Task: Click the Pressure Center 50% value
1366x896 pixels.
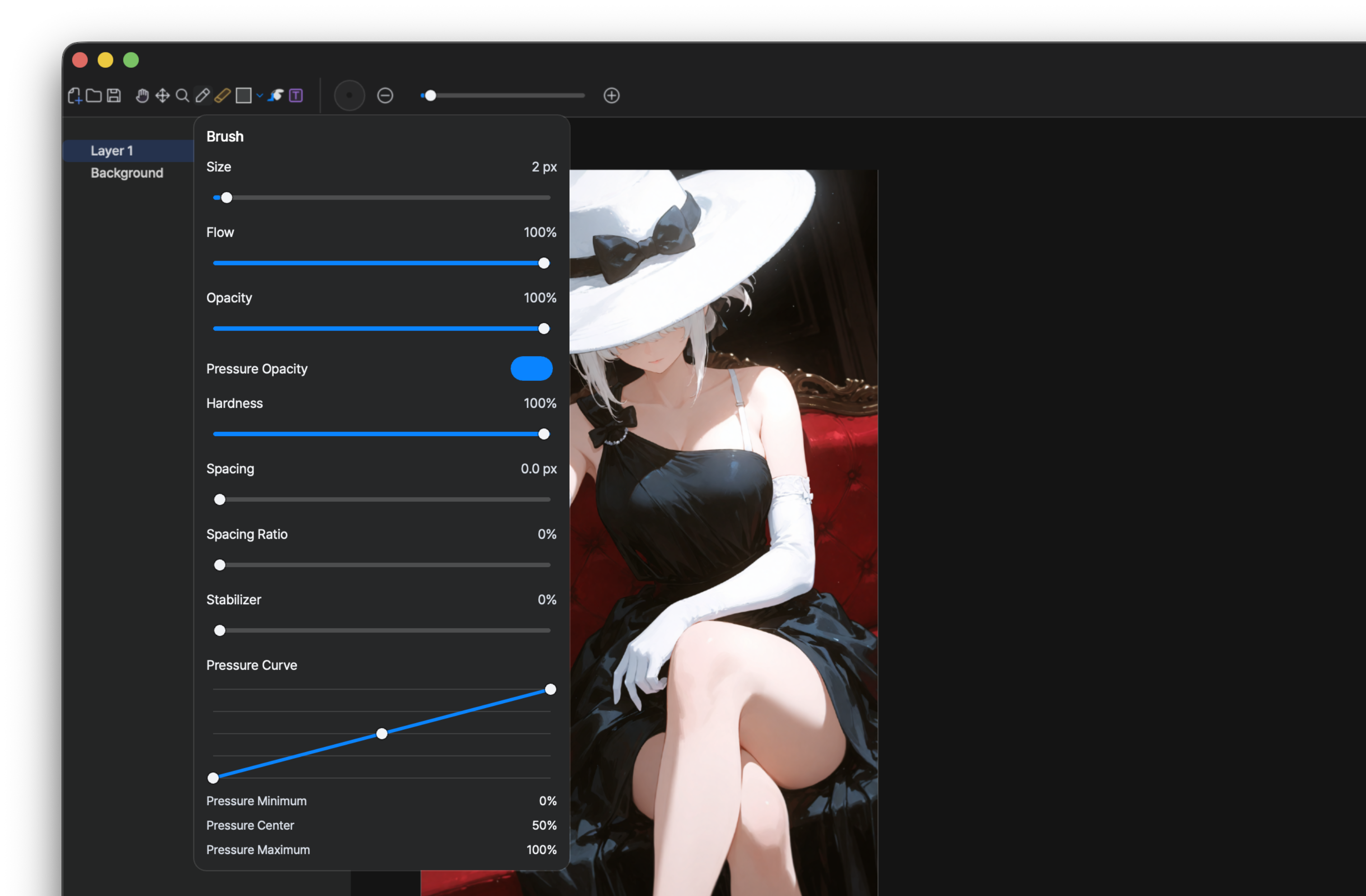Action: coord(544,826)
